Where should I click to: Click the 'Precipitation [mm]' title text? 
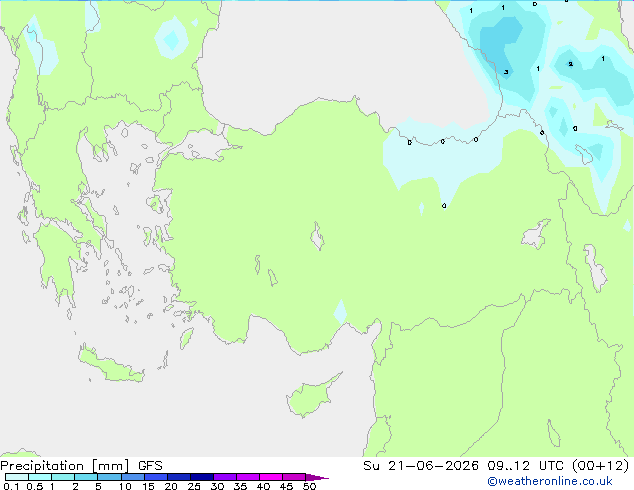coord(65,466)
